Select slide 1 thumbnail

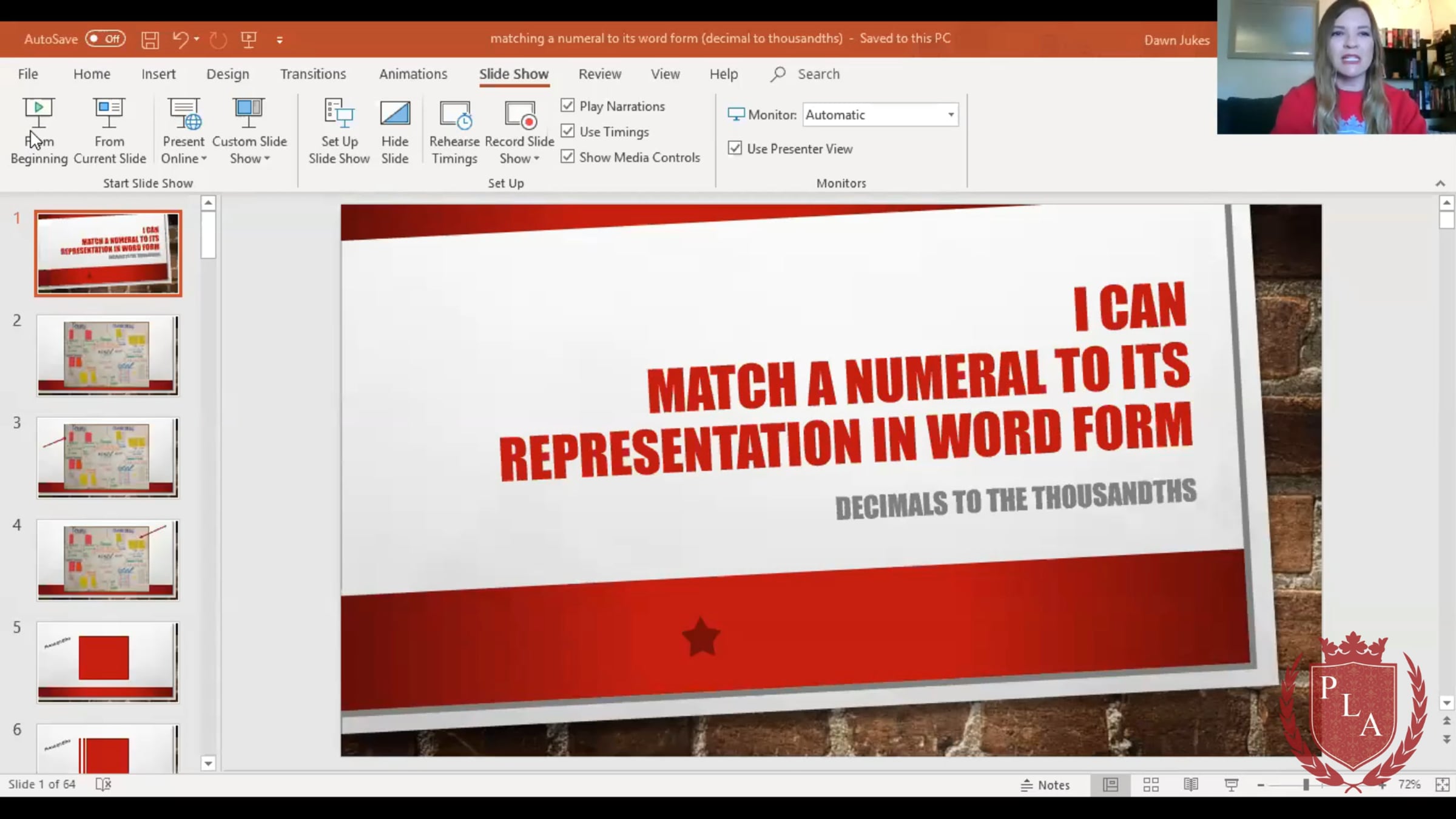[x=108, y=254]
